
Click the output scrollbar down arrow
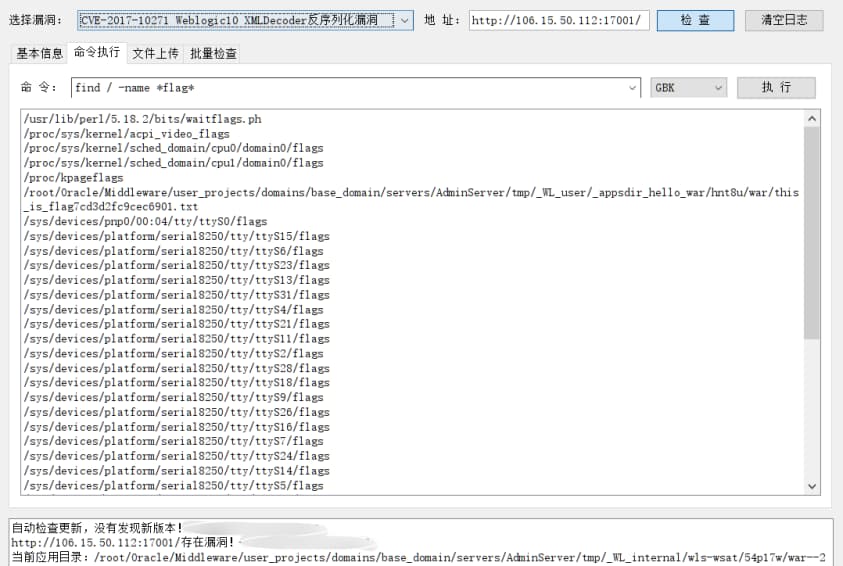tap(811, 485)
